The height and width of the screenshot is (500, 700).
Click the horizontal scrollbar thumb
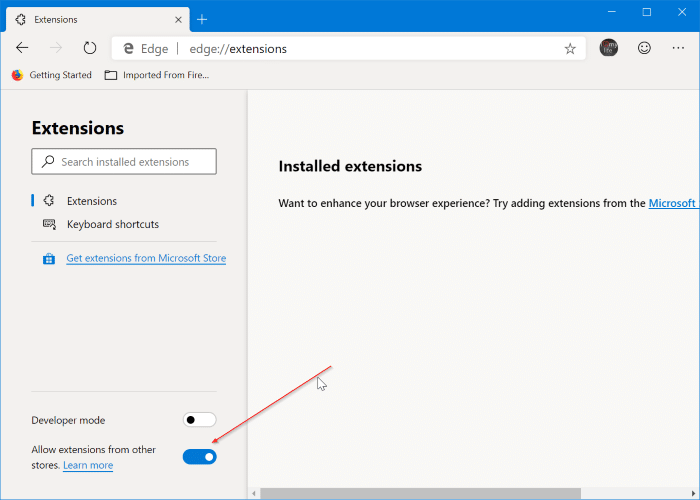coord(421,493)
